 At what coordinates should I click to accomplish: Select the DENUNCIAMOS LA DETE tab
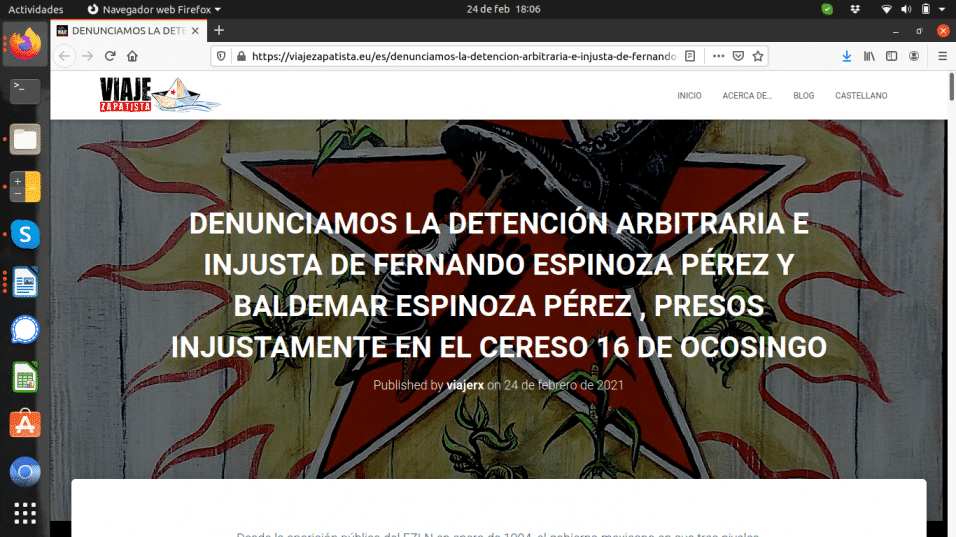[x=129, y=30]
